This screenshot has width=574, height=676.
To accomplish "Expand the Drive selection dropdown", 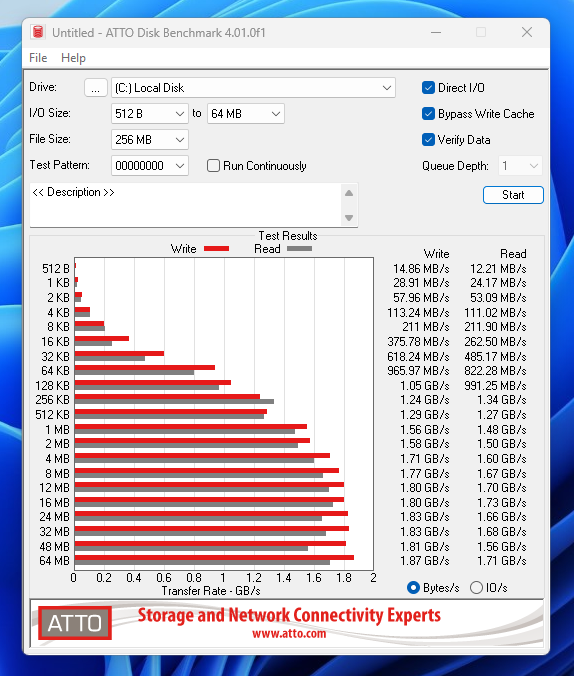I will click(x=253, y=88).
